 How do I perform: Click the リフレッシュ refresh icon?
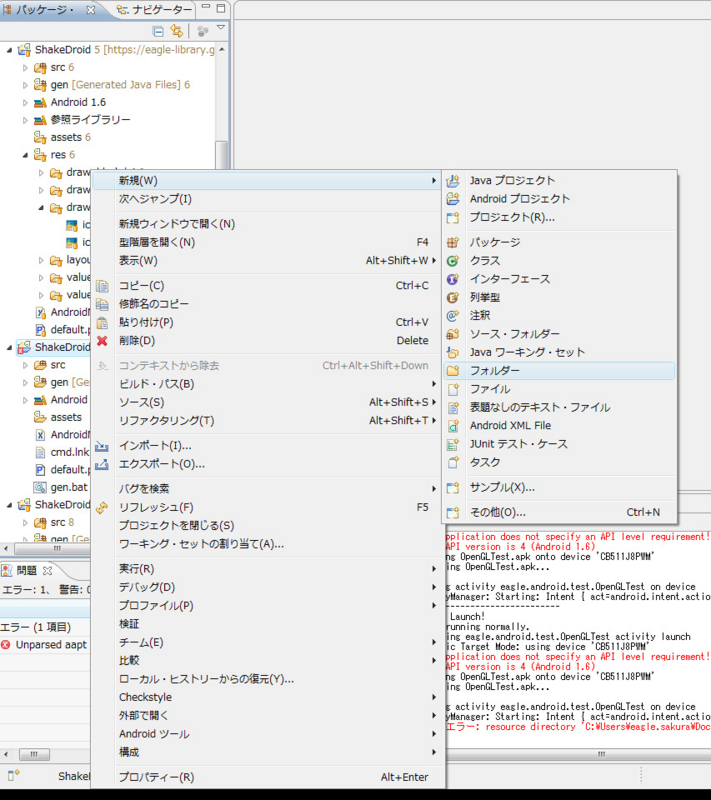pos(102,508)
